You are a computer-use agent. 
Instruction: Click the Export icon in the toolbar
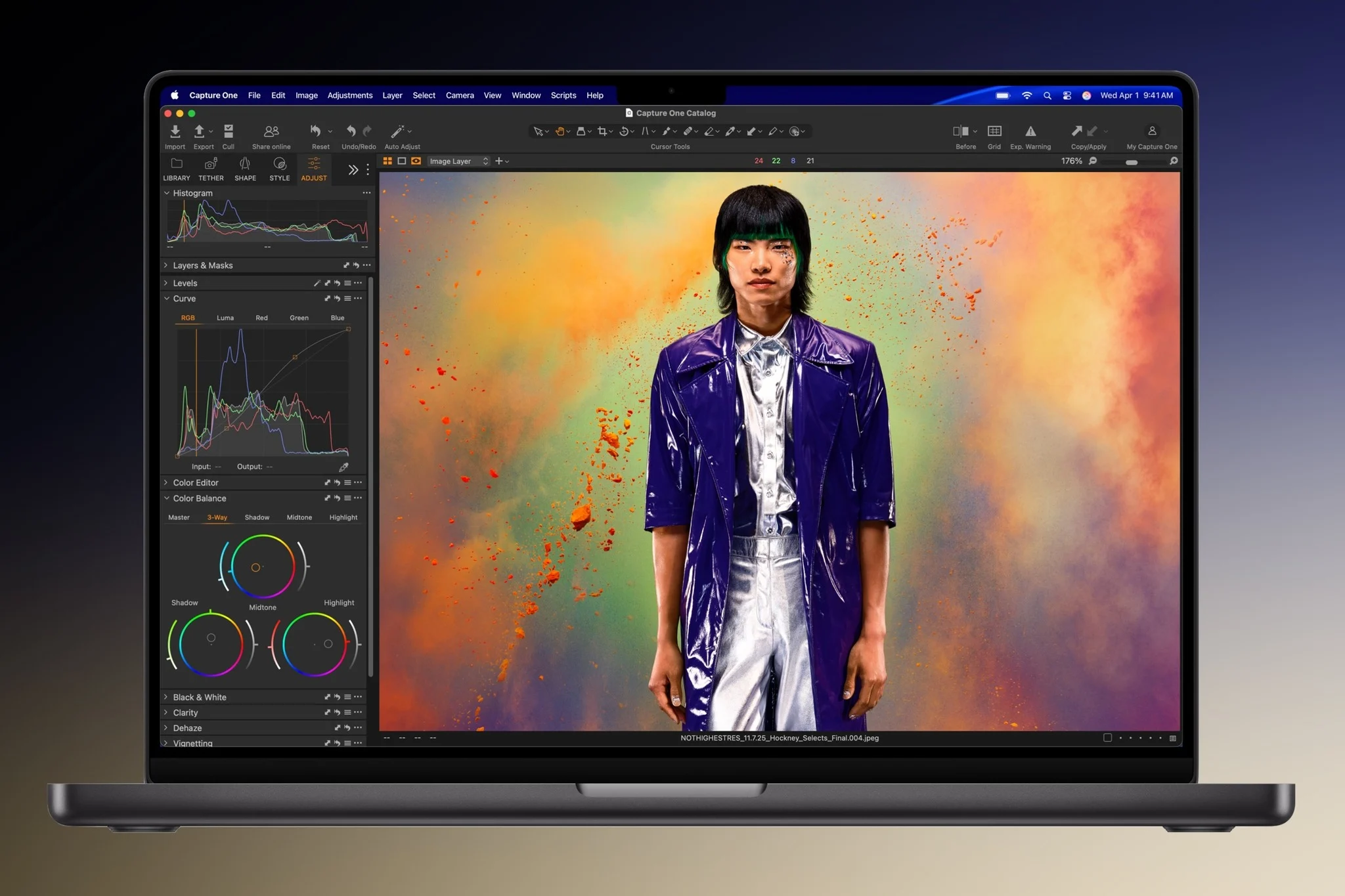[x=199, y=131]
